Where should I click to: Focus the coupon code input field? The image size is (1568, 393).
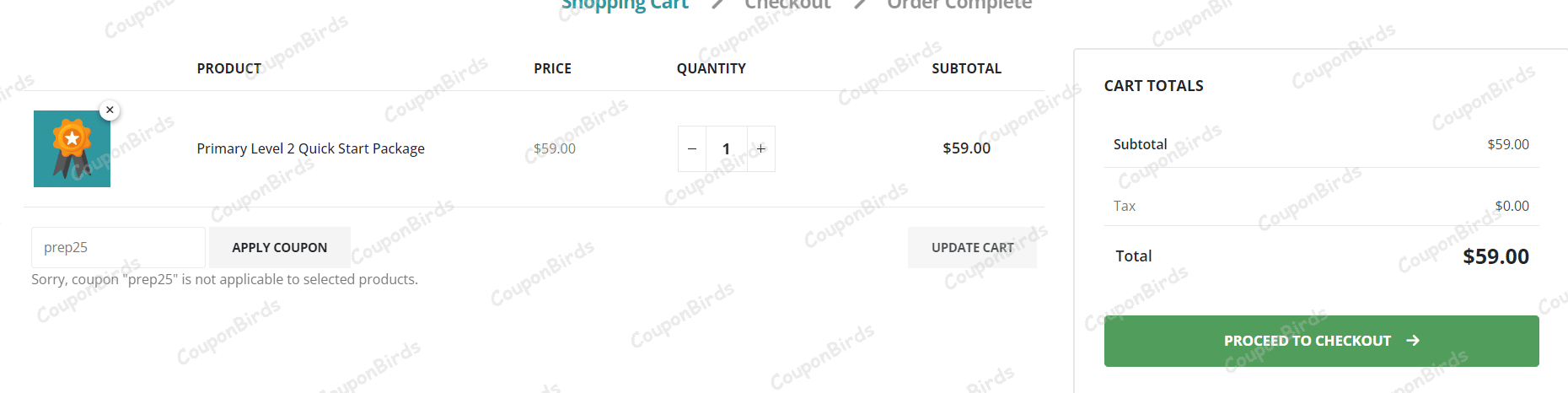click(118, 247)
